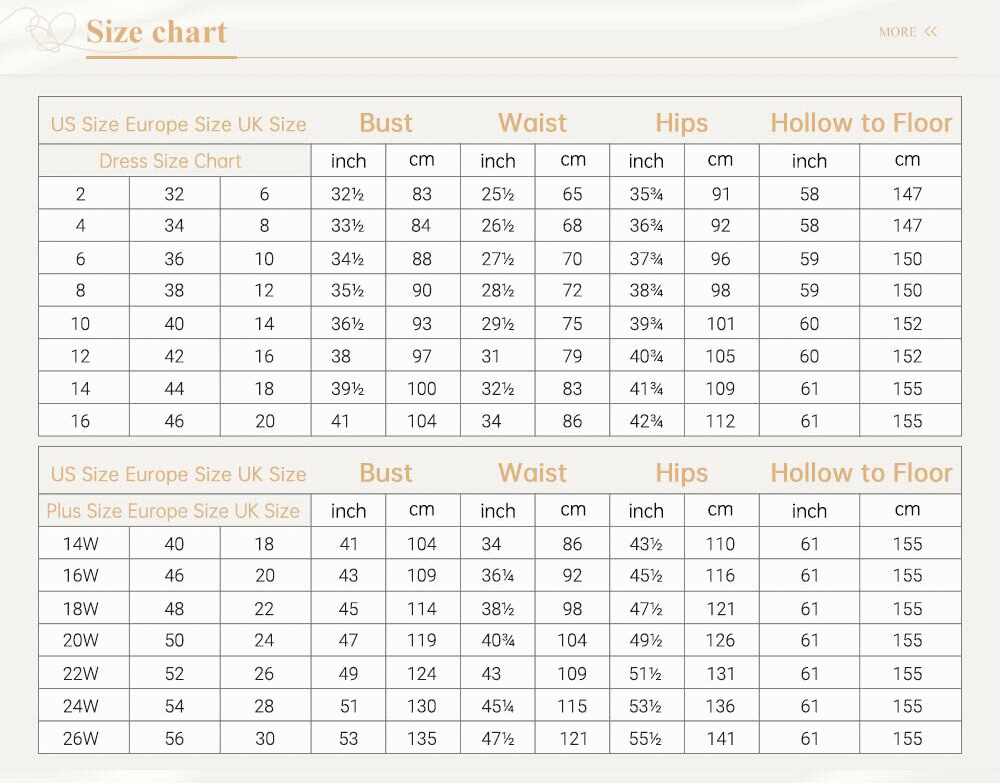Select the 135 bust cm value

[x=422, y=739]
